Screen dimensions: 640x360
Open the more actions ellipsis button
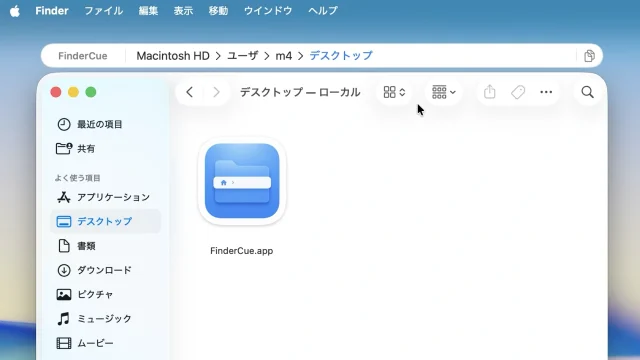point(546,92)
